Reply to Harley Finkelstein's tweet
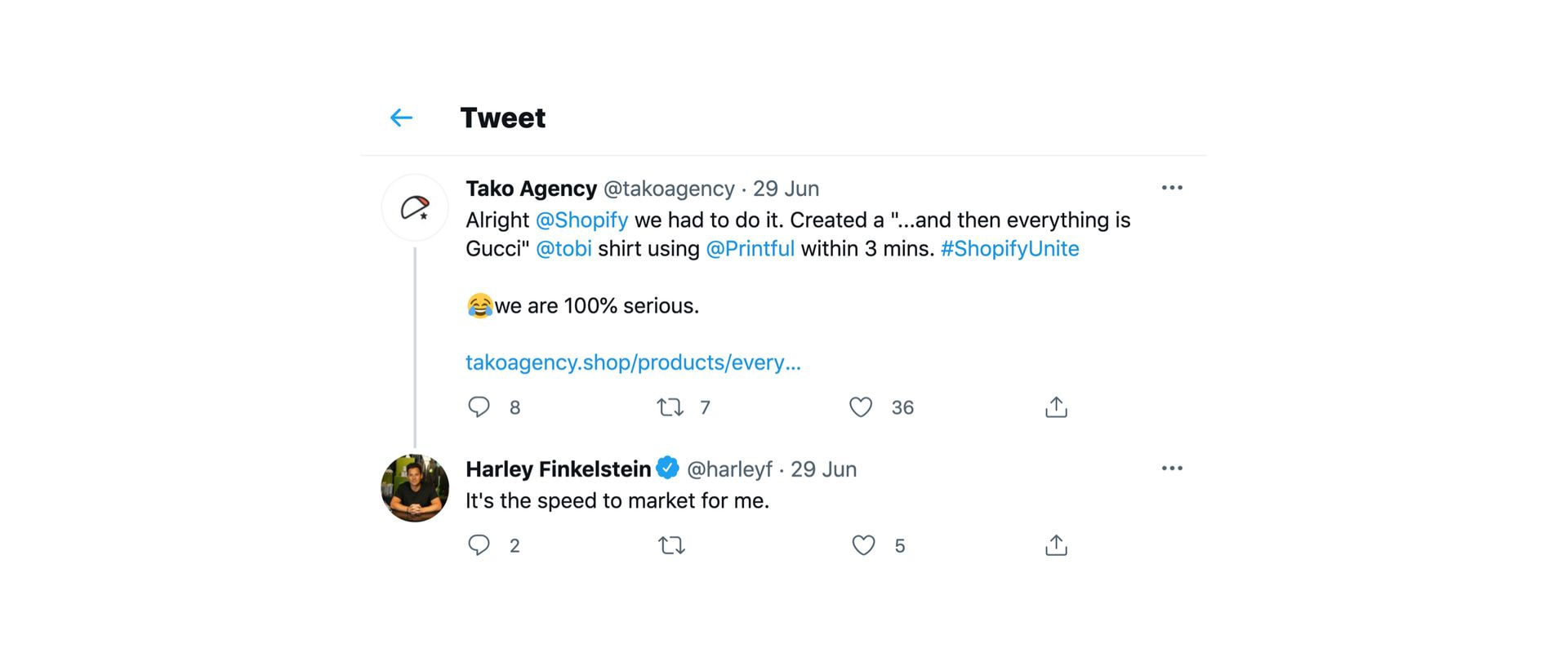The image size is (1568, 653). pos(479,544)
